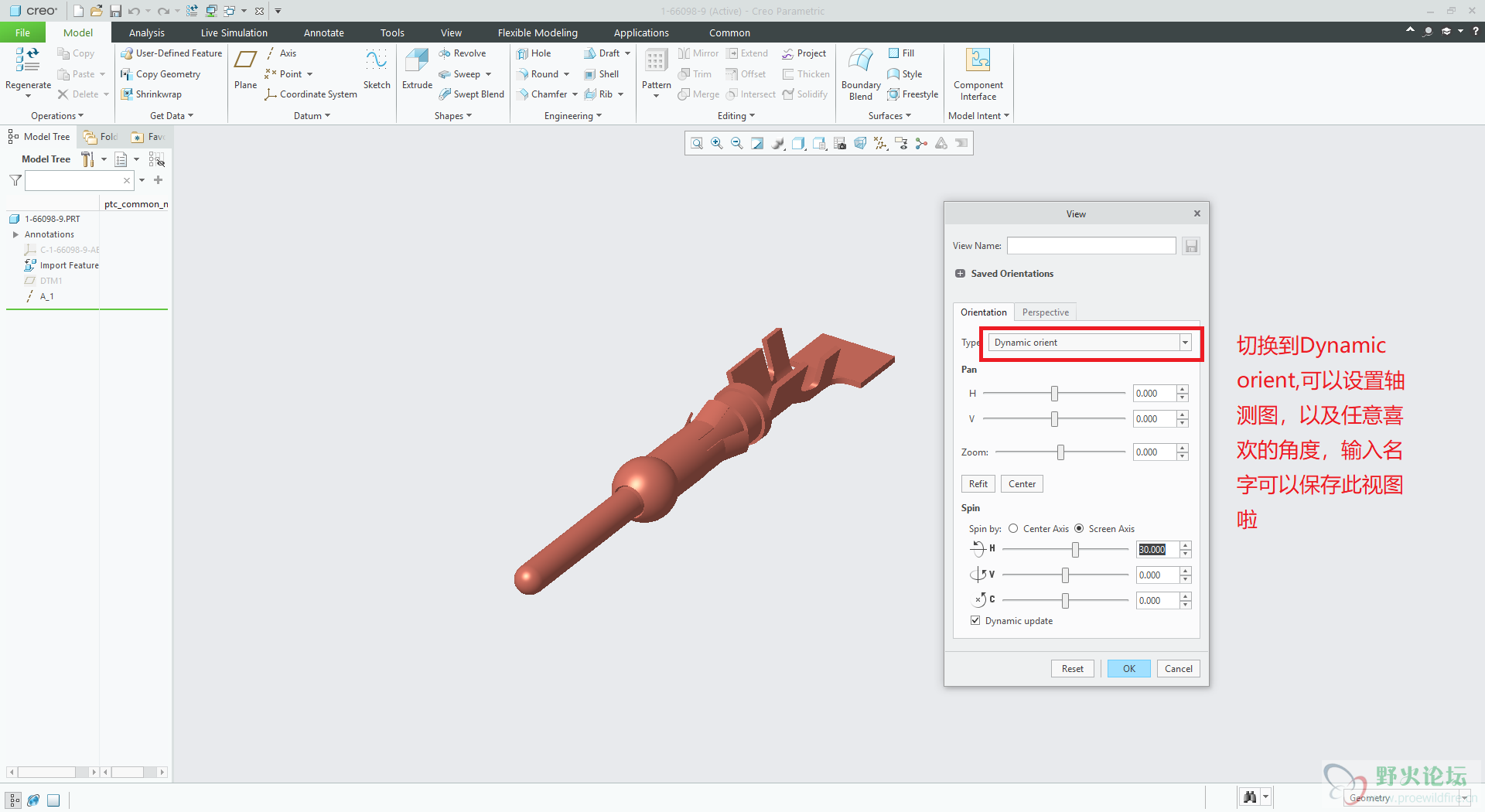Close the View dialog
This screenshot has width=1485, height=812.
[x=1197, y=213]
